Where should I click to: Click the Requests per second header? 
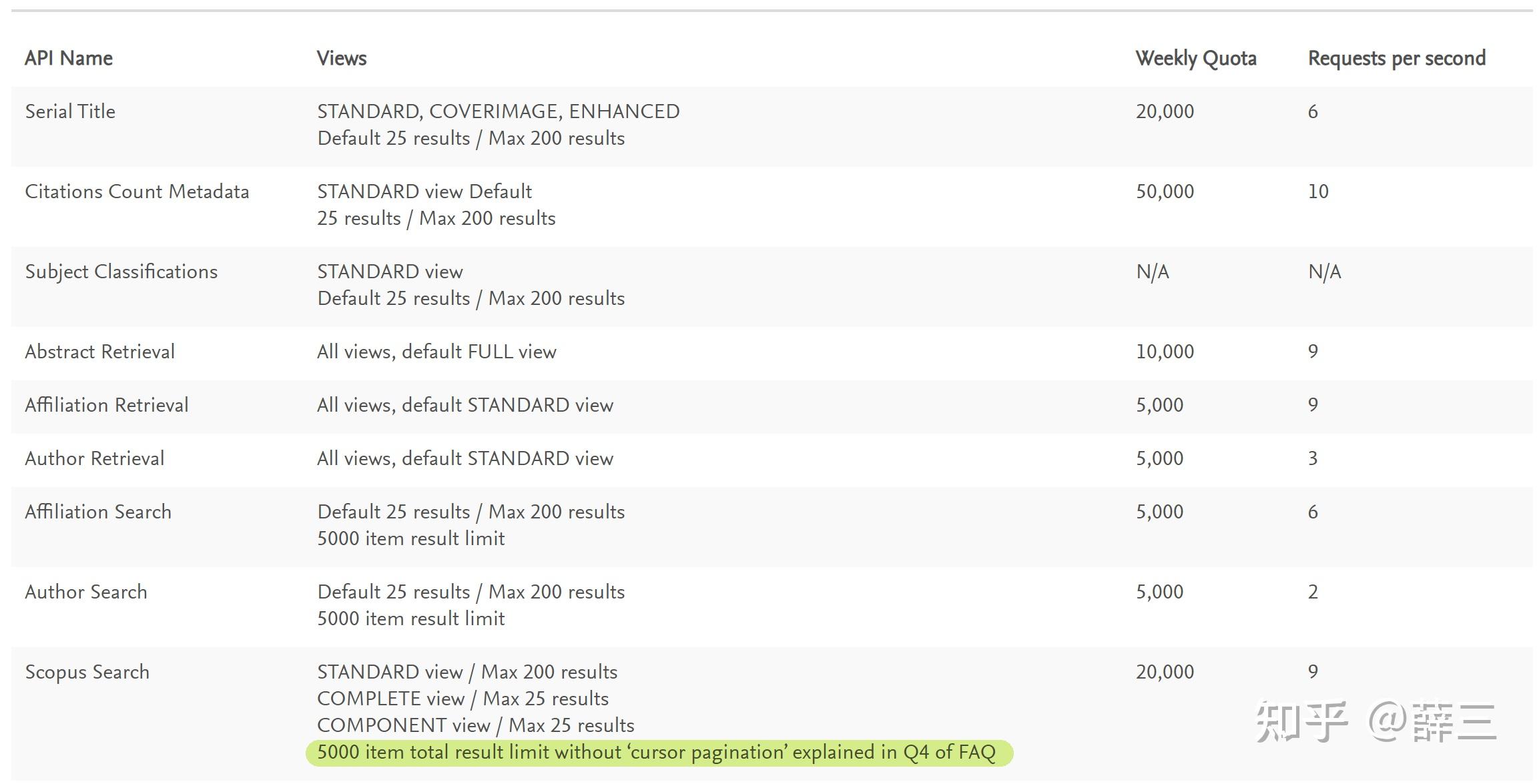click(x=1397, y=58)
